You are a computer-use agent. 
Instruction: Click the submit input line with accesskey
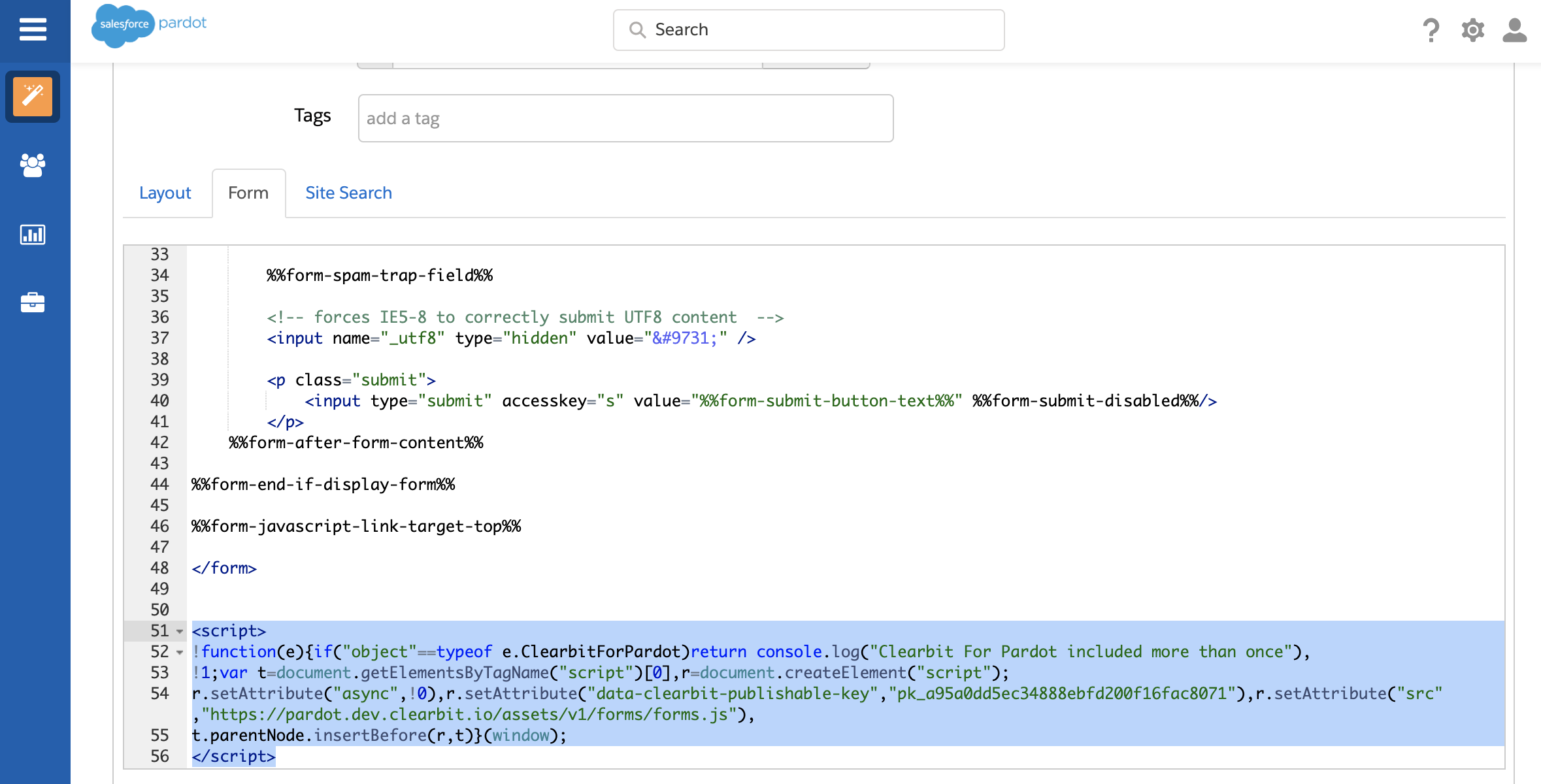click(761, 400)
